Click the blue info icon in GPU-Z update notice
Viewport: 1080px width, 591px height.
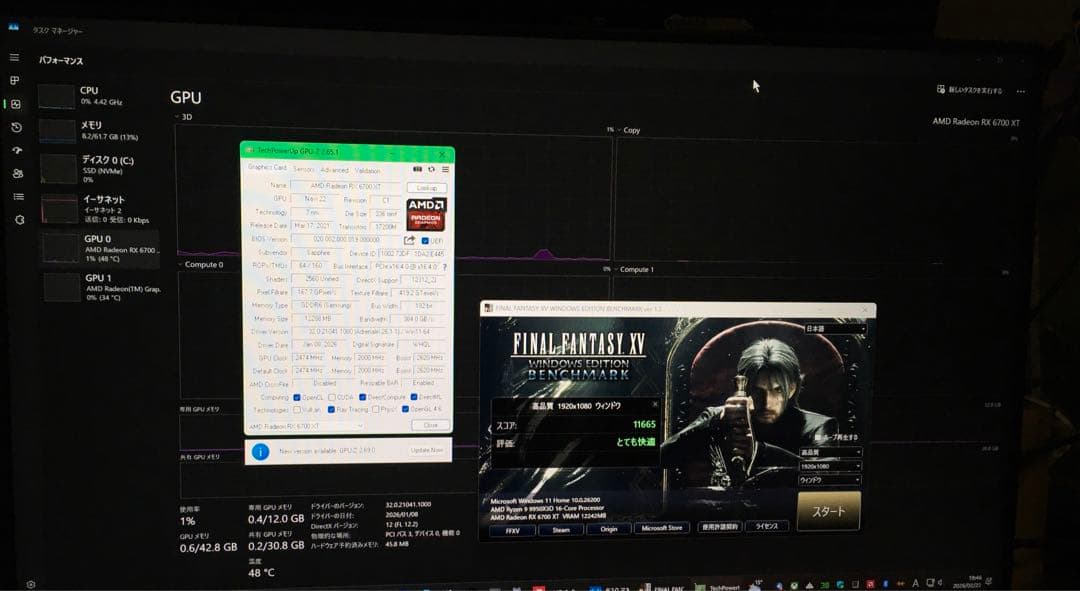click(260, 451)
